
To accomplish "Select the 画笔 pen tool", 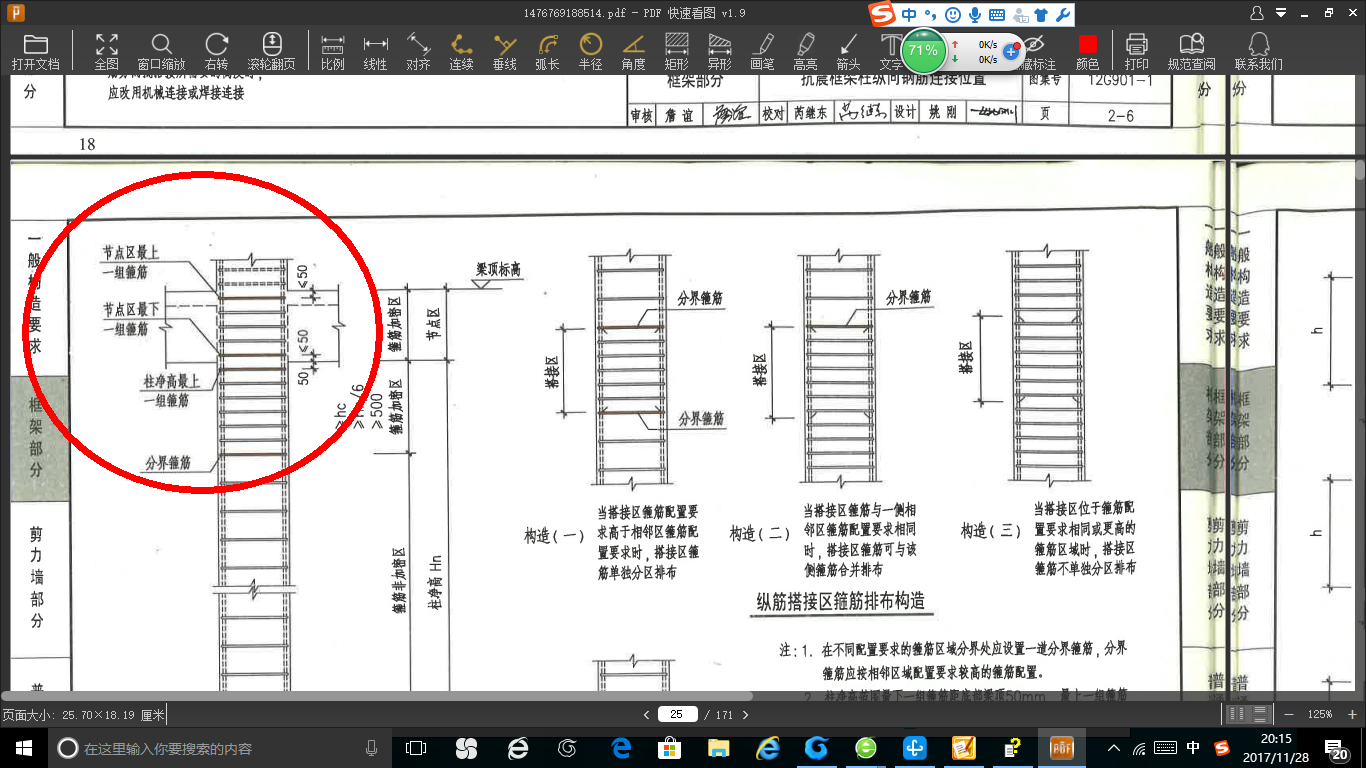I will click(762, 51).
